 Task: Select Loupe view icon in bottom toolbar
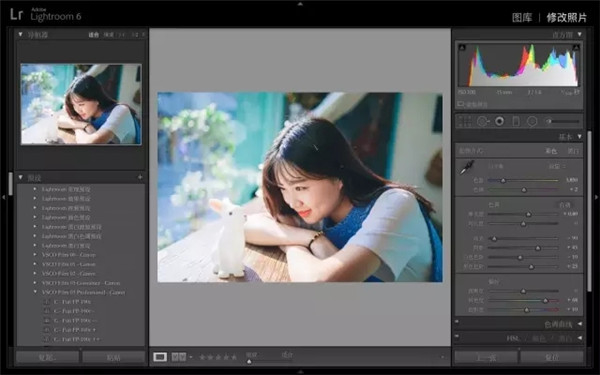coord(160,357)
